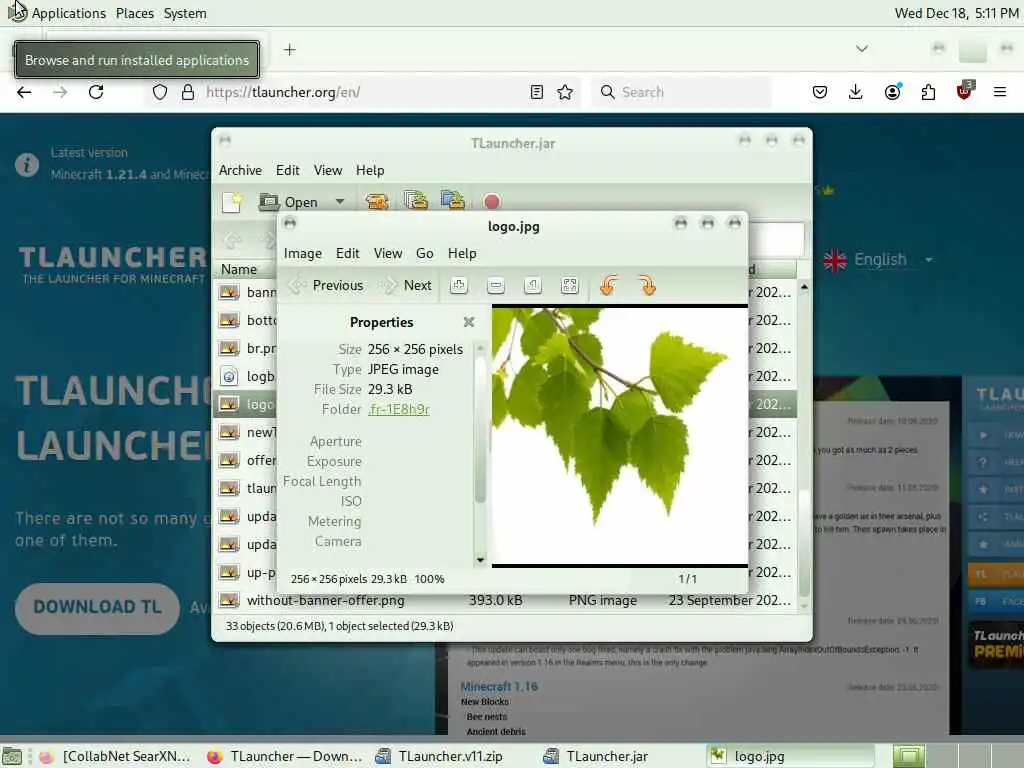Click the browser Search field
The width and height of the screenshot is (1024, 768).
[681, 92]
